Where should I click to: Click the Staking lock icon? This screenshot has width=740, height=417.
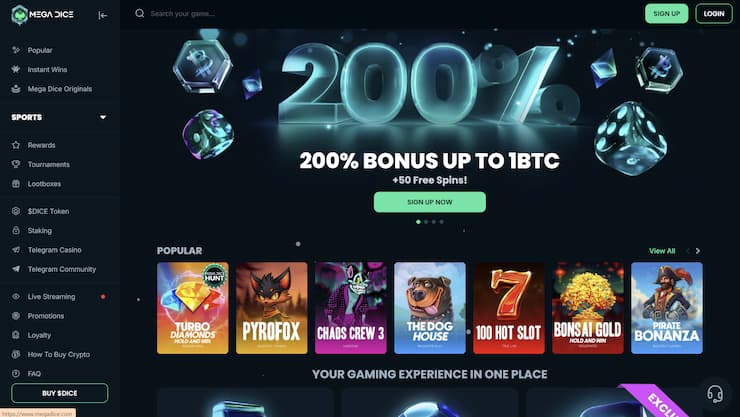click(16, 230)
